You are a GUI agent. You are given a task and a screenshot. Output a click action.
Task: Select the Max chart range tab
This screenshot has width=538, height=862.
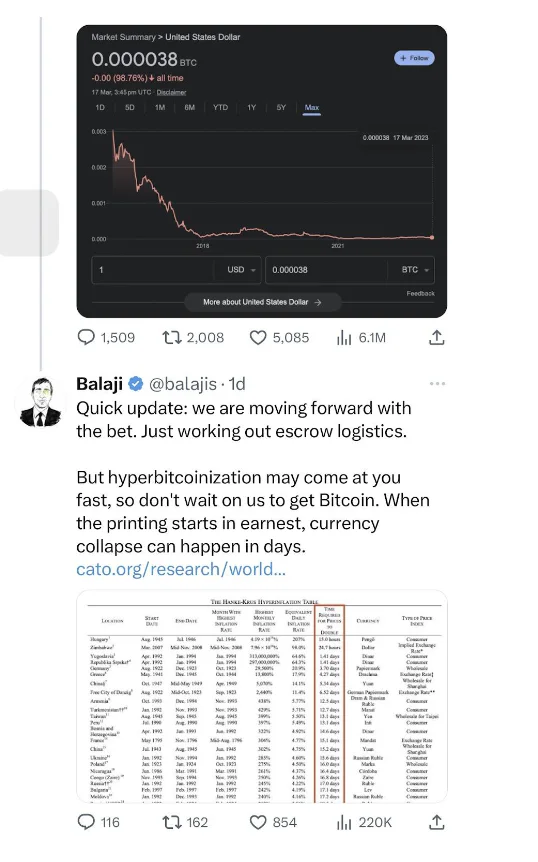coord(312,108)
